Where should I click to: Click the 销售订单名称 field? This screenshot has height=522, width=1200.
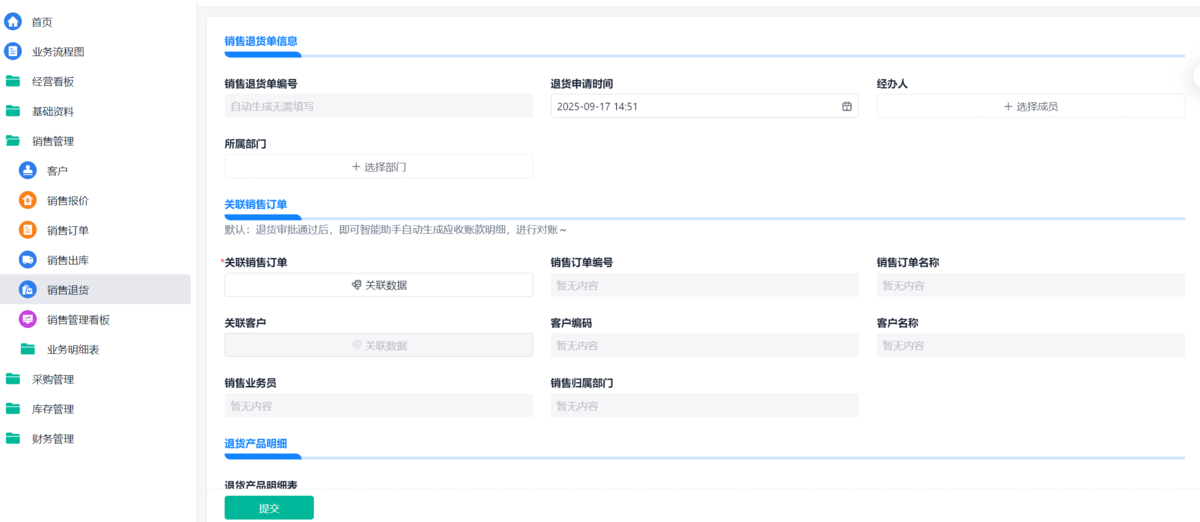pos(1030,285)
